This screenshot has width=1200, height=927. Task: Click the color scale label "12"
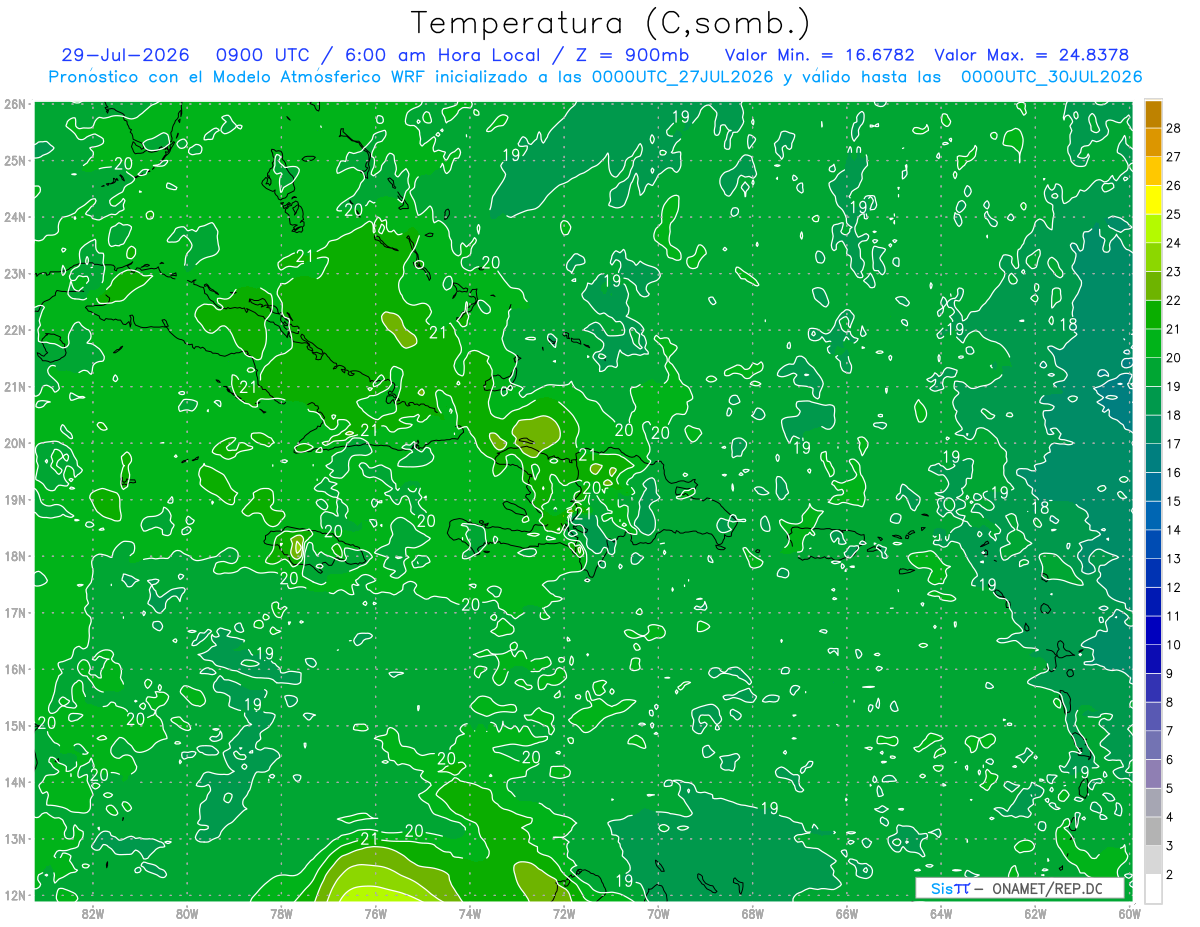point(1174,588)
